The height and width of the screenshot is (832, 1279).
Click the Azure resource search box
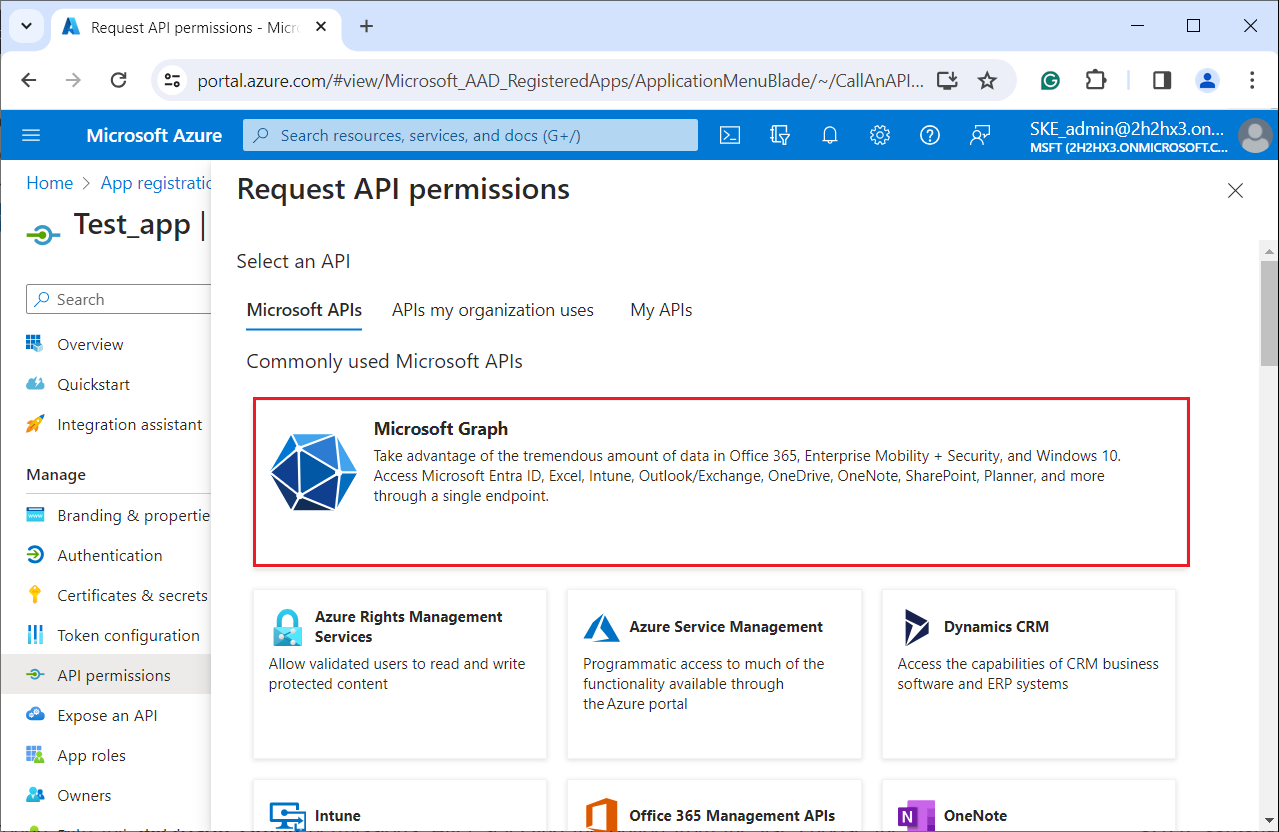pyautogui.click(x=470, y=135)
